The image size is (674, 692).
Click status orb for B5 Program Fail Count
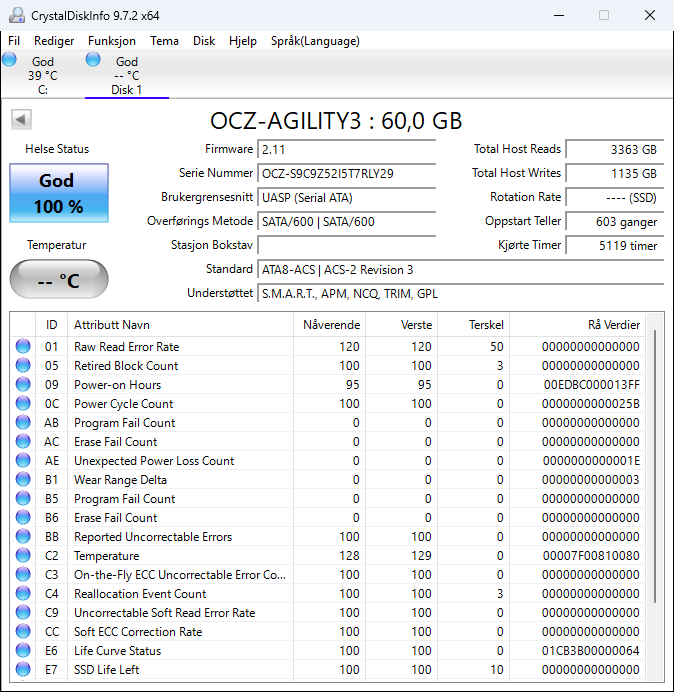tap(23, 498)
